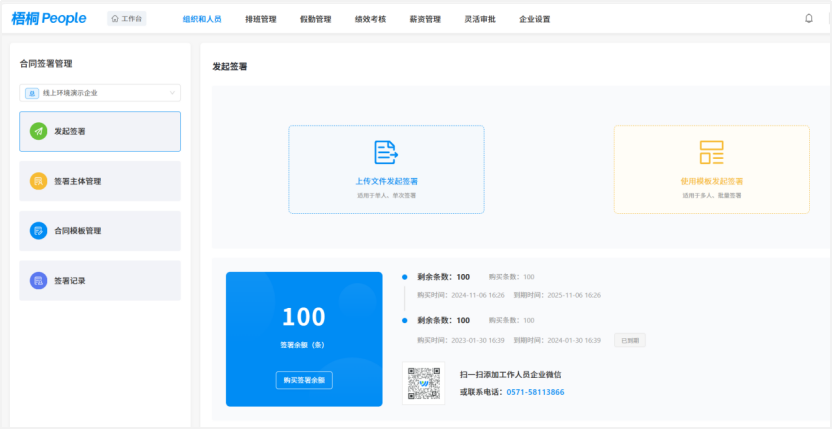832x429 pixels.
Task: Click the green paper plane icon
Action: [x=38, y=131]
